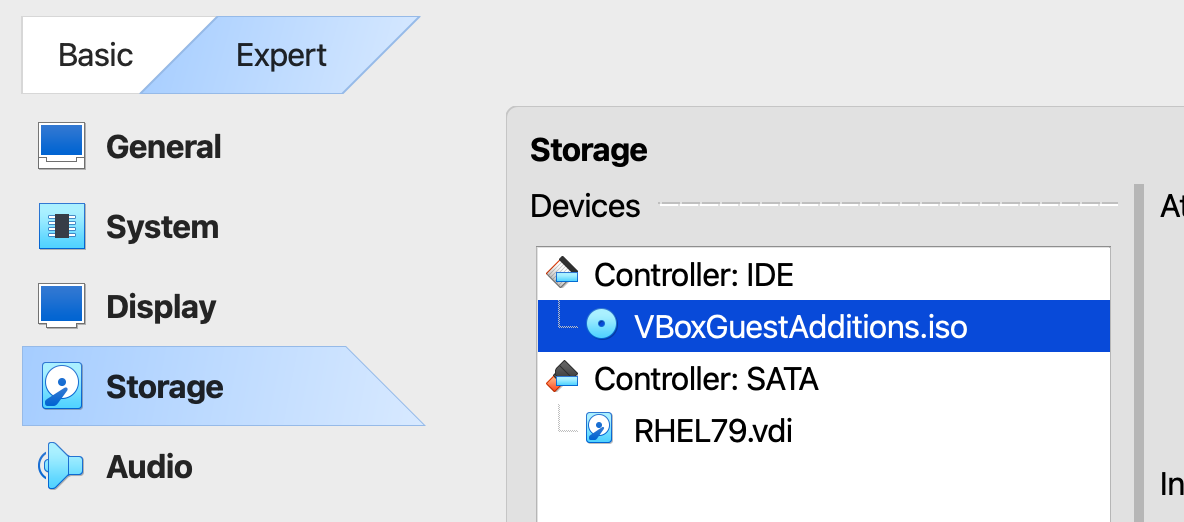Select the Controller: SATA tree entry text
This screenshot has height=522, width=1184.
(x=706, y=379)
